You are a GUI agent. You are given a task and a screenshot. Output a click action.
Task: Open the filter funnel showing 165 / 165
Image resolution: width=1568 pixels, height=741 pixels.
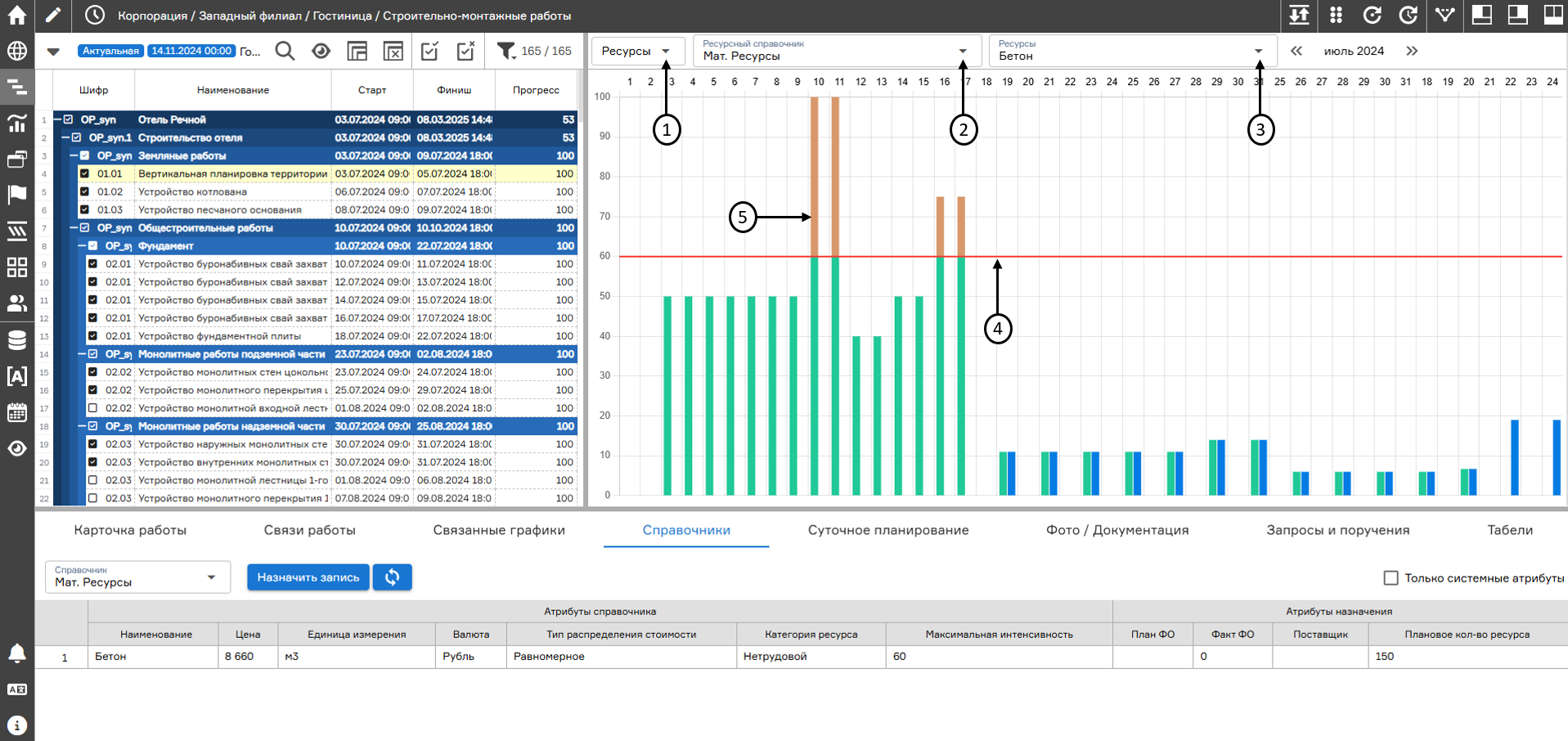click(534, 51)
